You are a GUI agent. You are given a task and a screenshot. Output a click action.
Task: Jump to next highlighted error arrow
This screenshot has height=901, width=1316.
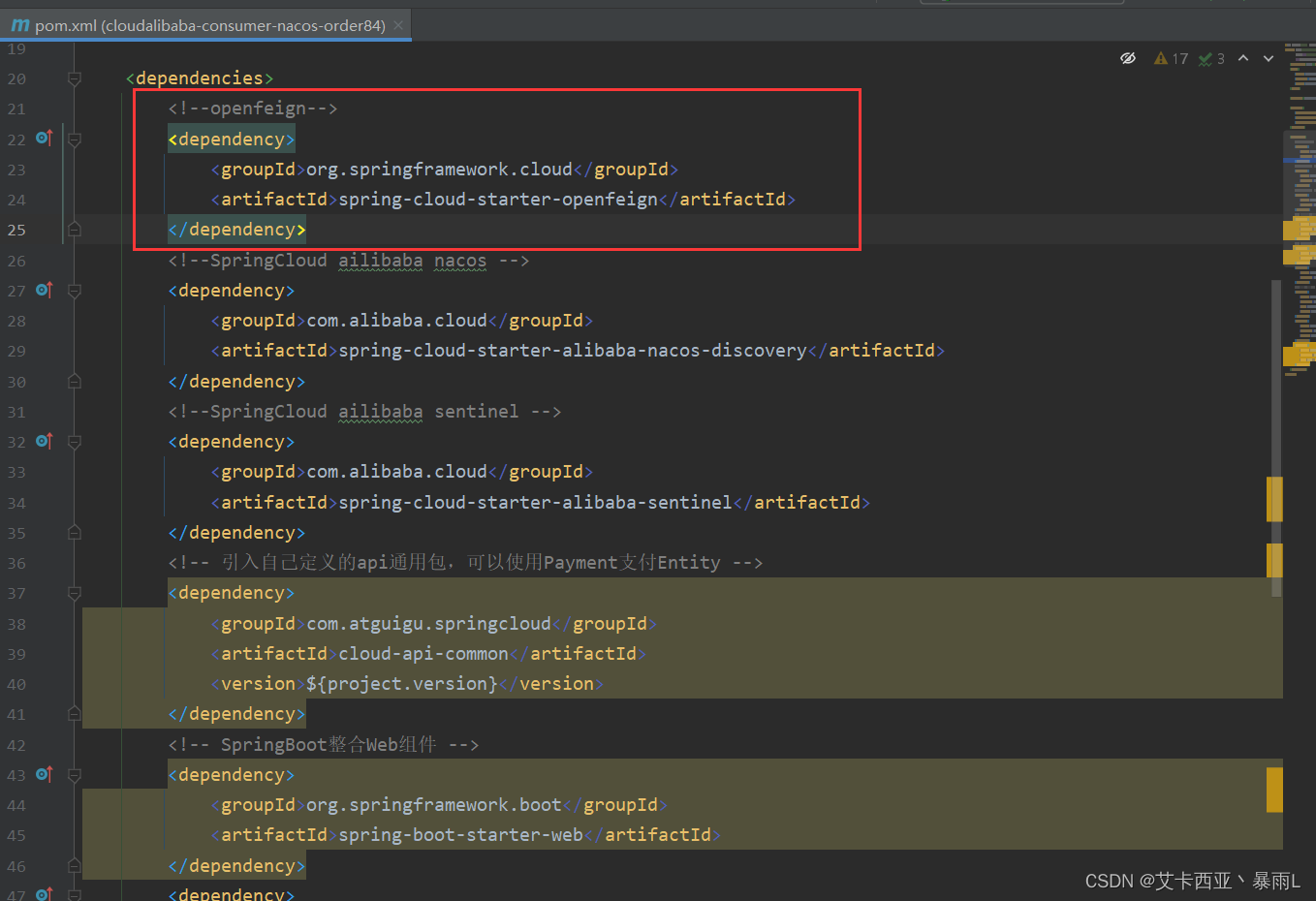pyautogui.click(x=1269, y=58)
